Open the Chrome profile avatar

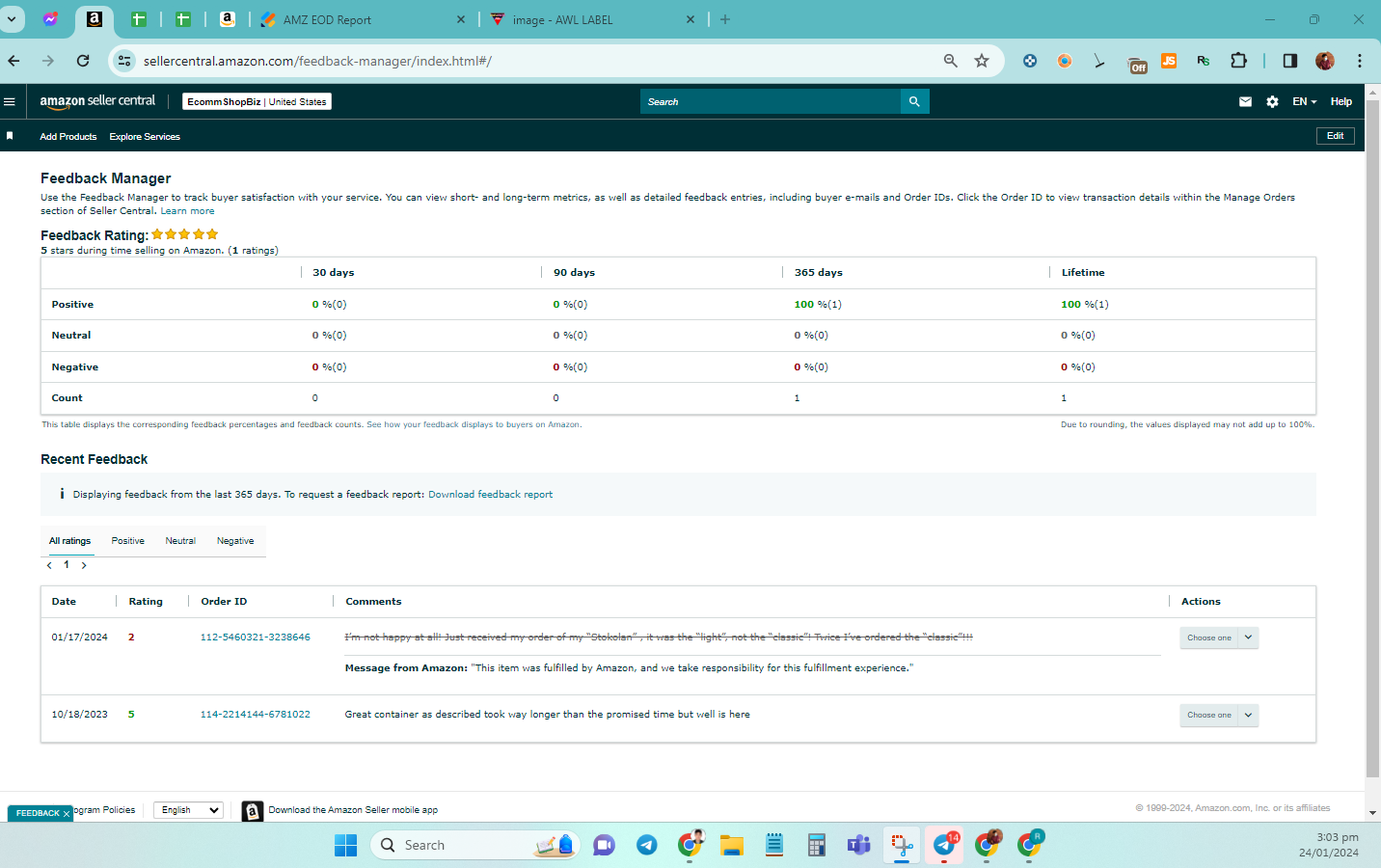(x=1325, y=61)
